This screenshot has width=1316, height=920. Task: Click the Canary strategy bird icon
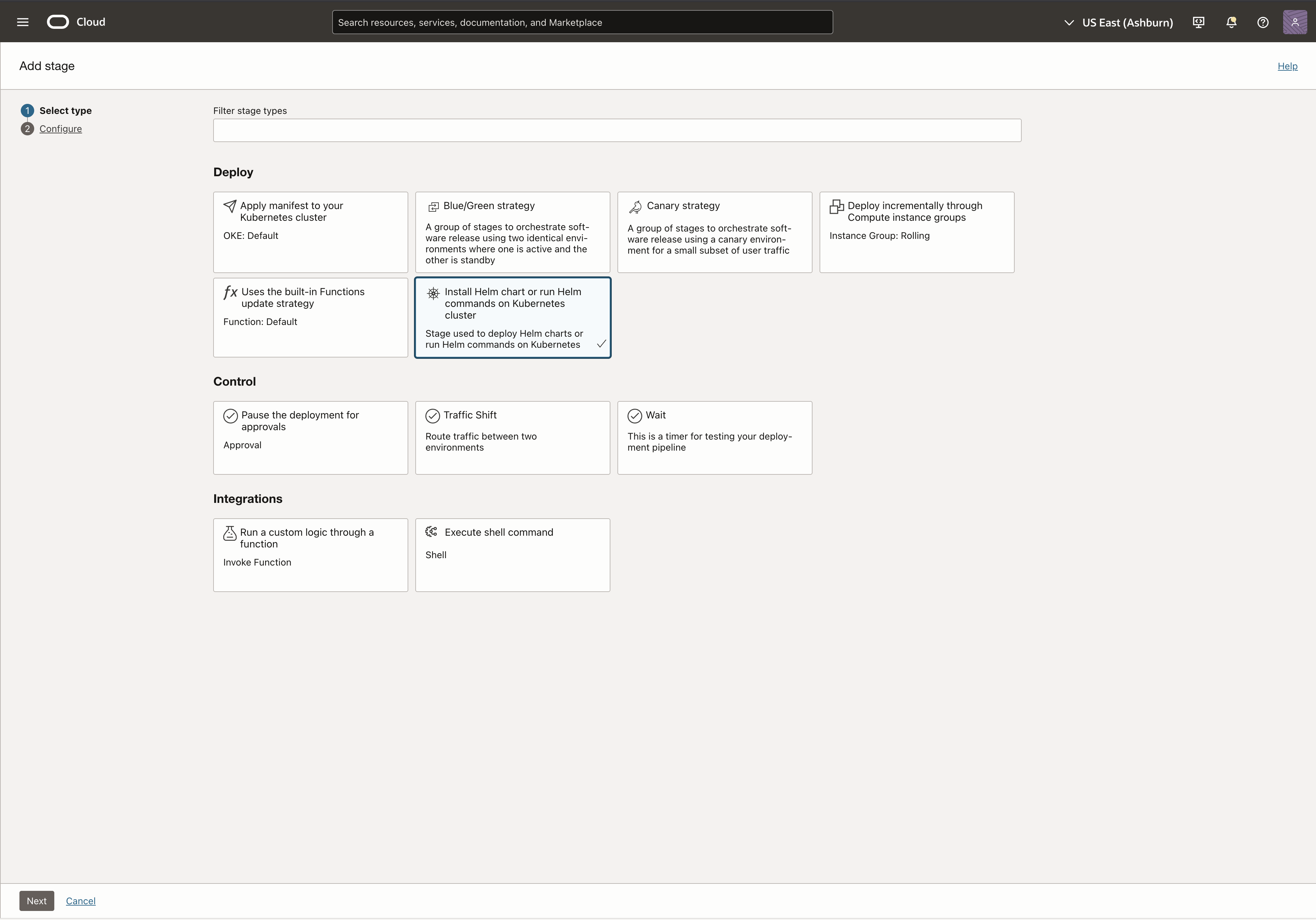635,207
